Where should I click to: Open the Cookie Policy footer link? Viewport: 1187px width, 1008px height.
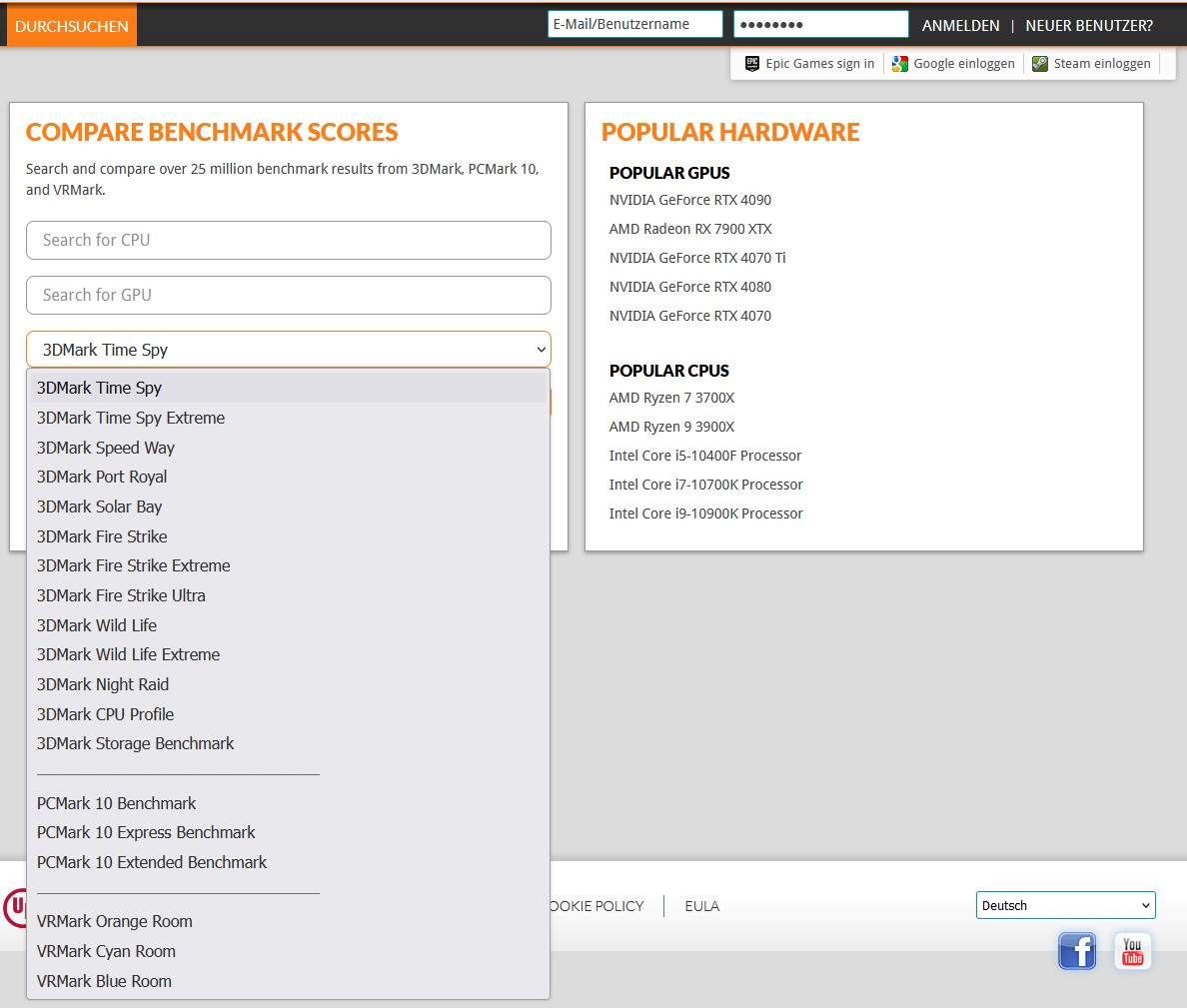point(597,906)
